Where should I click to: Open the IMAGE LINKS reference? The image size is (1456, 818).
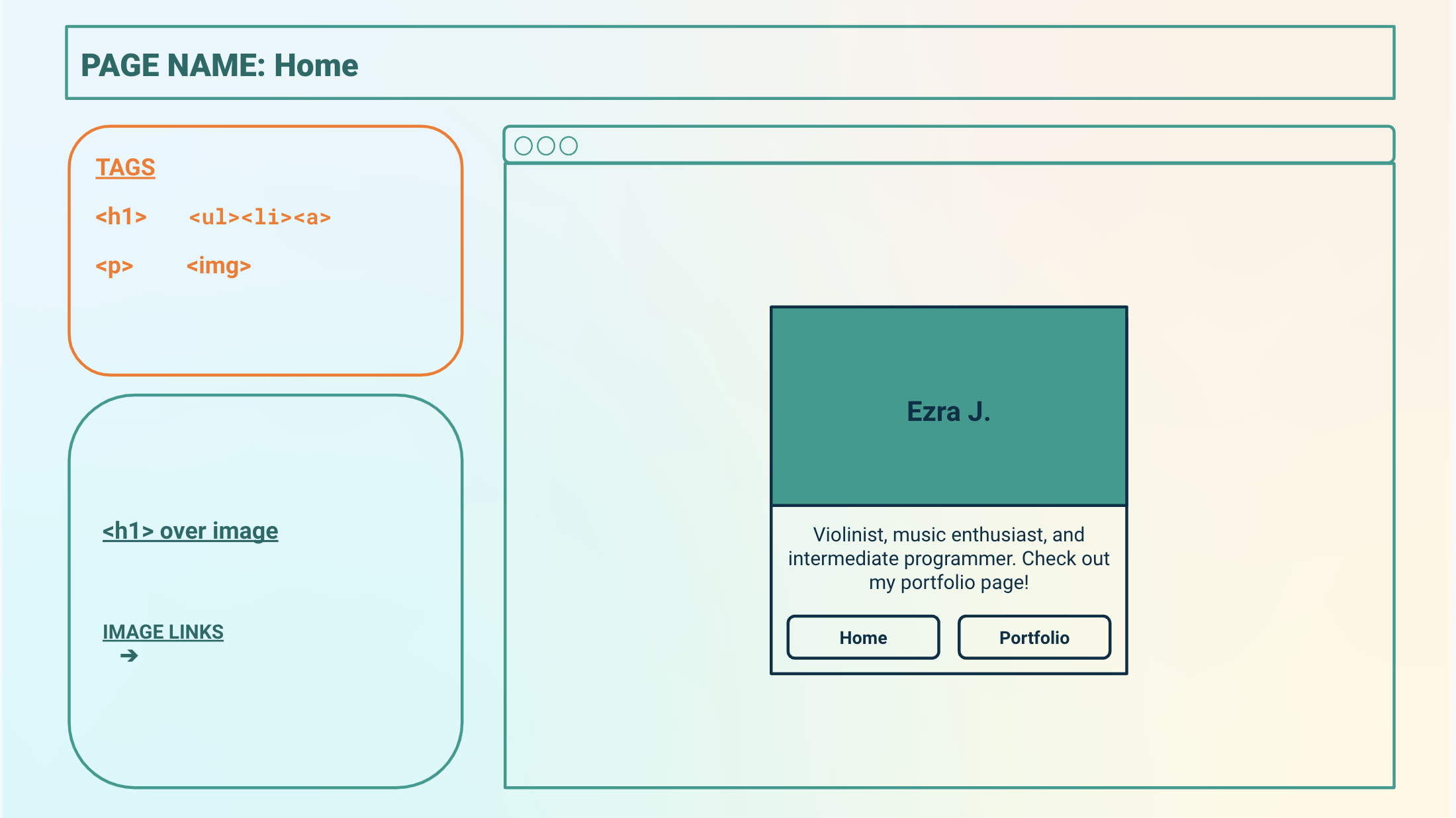163,631
